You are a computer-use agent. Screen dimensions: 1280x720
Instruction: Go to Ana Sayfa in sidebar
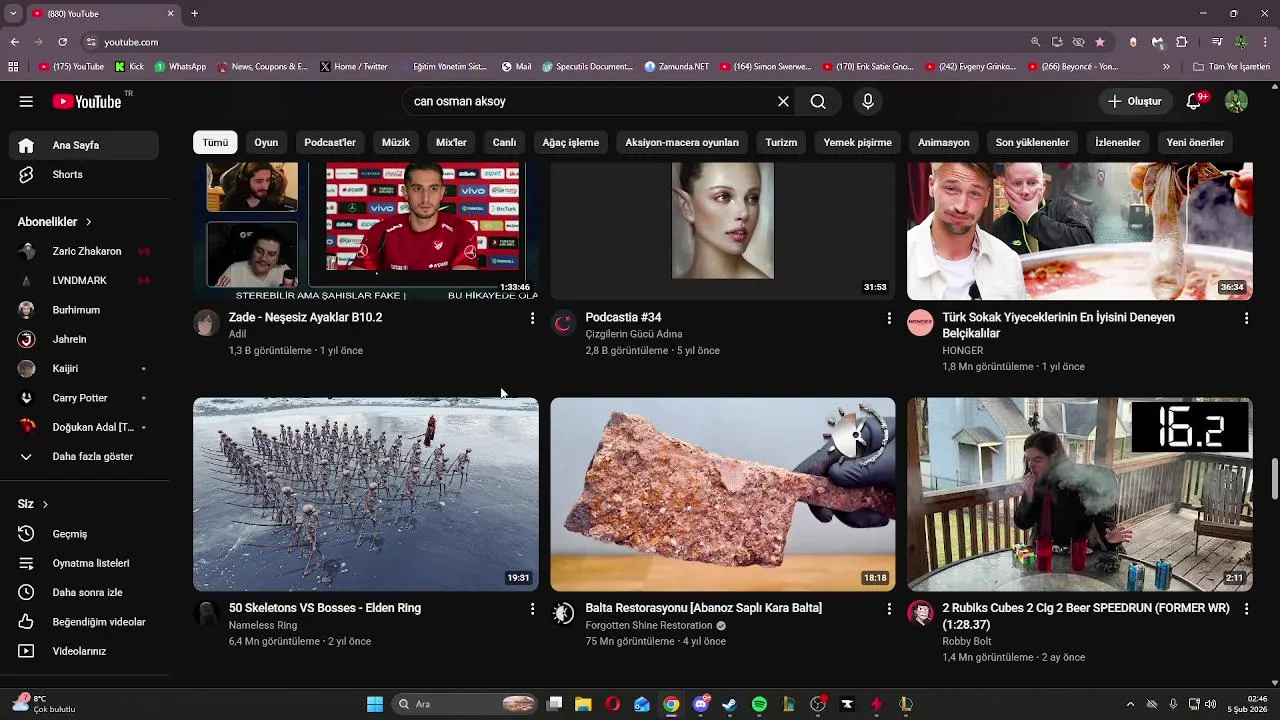click(x=85, y=145)
